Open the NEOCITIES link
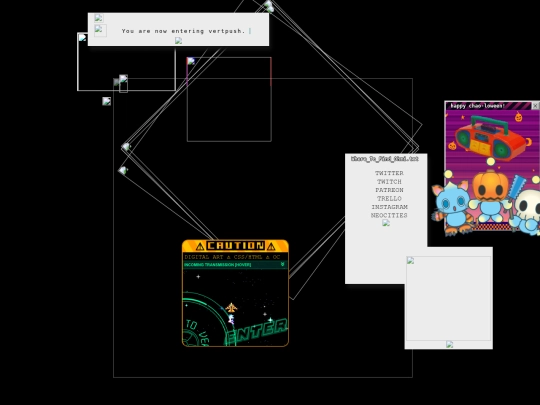 point(389,215)
